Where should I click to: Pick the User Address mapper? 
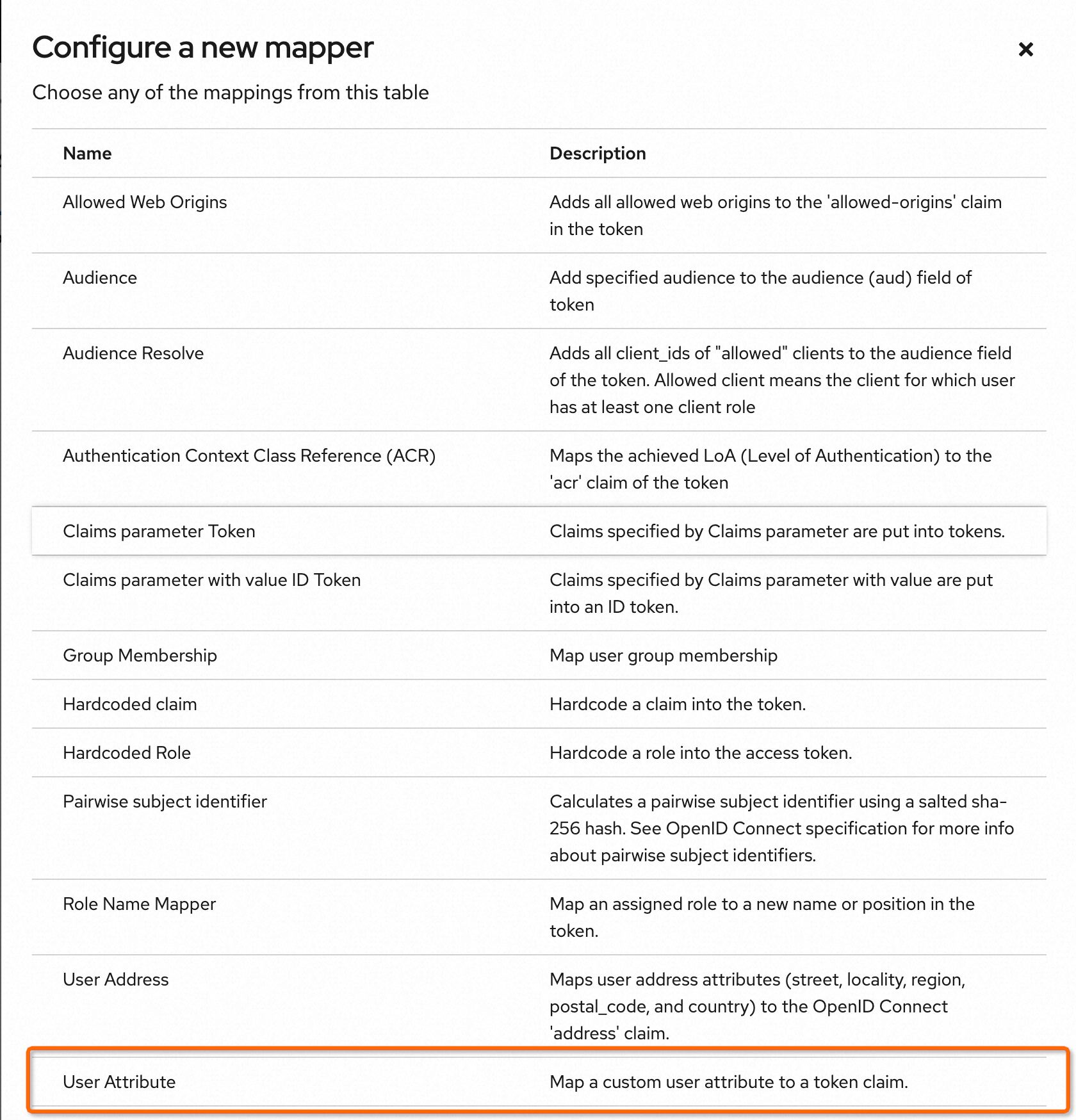click(x=116, y=980)
